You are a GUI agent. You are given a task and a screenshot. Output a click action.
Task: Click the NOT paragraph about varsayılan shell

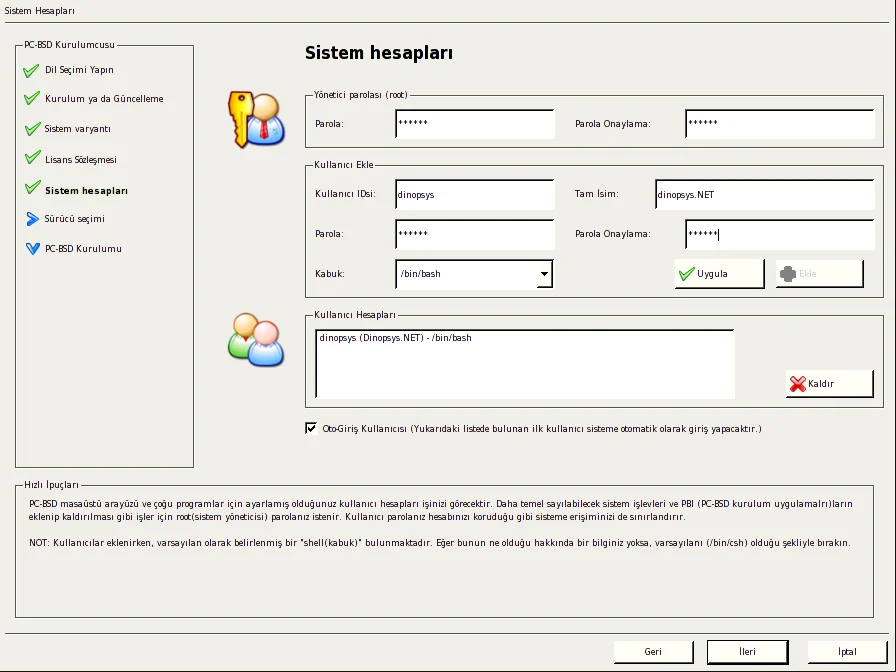tap(440, 543)
